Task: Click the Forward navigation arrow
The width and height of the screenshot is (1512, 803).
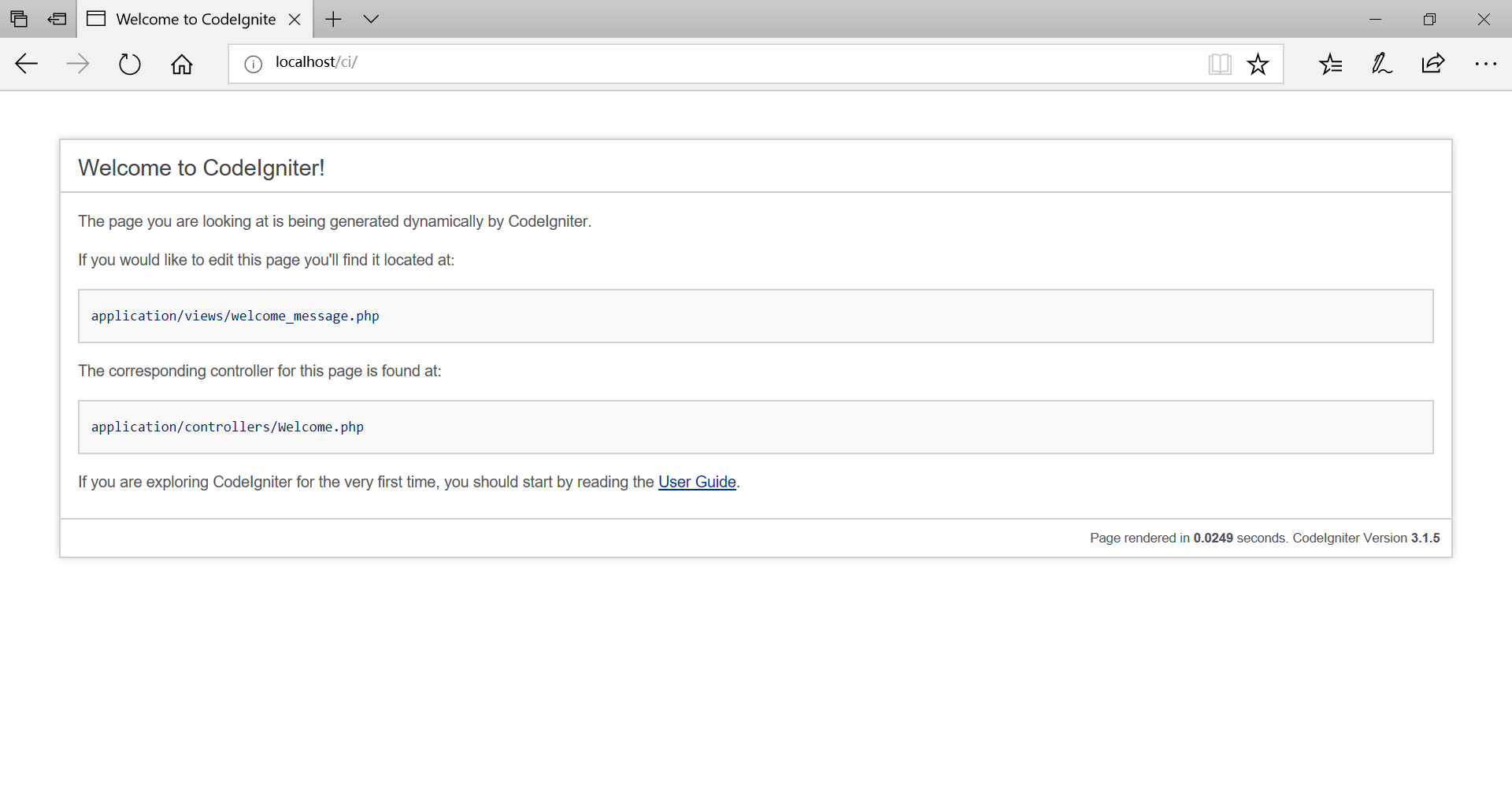Action: (78, 64)
